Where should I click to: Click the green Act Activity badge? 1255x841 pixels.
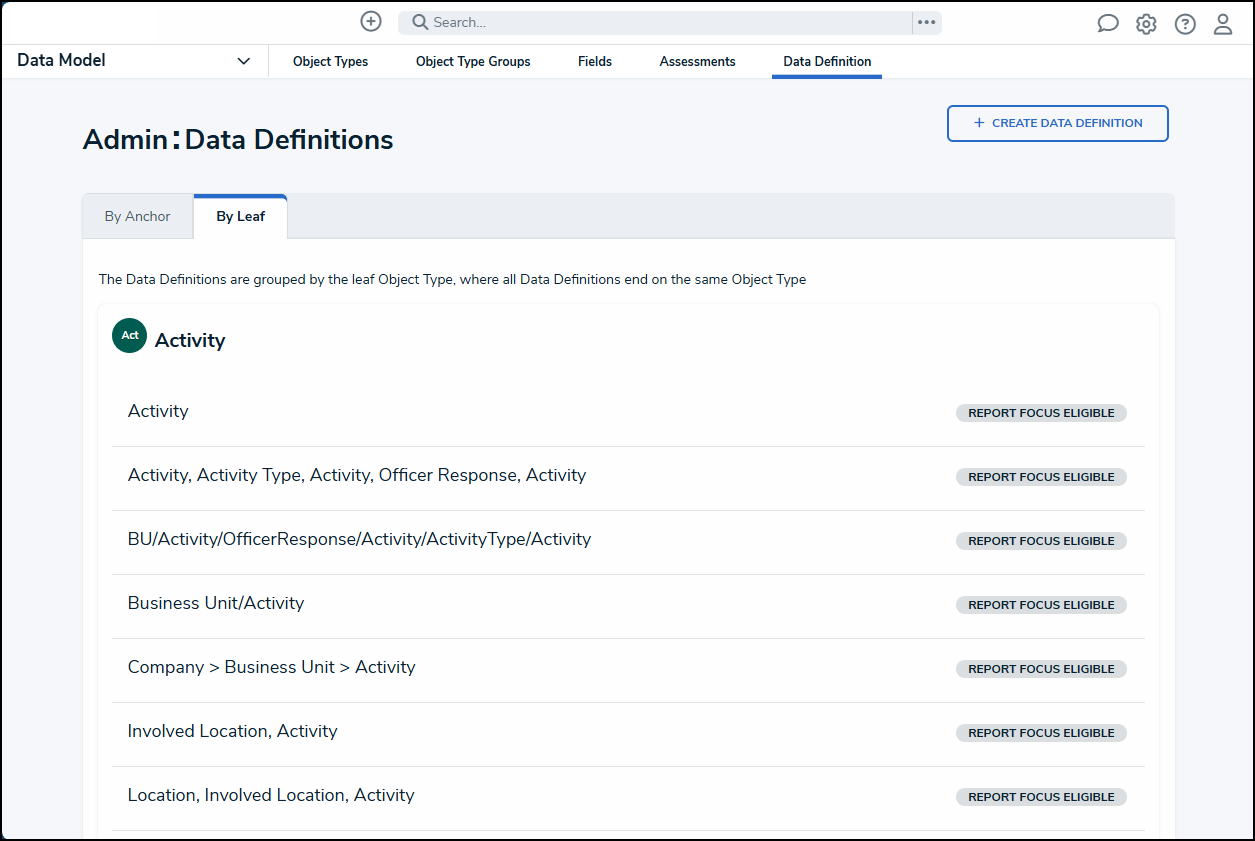pyautogui.click(x=129, y=336)
